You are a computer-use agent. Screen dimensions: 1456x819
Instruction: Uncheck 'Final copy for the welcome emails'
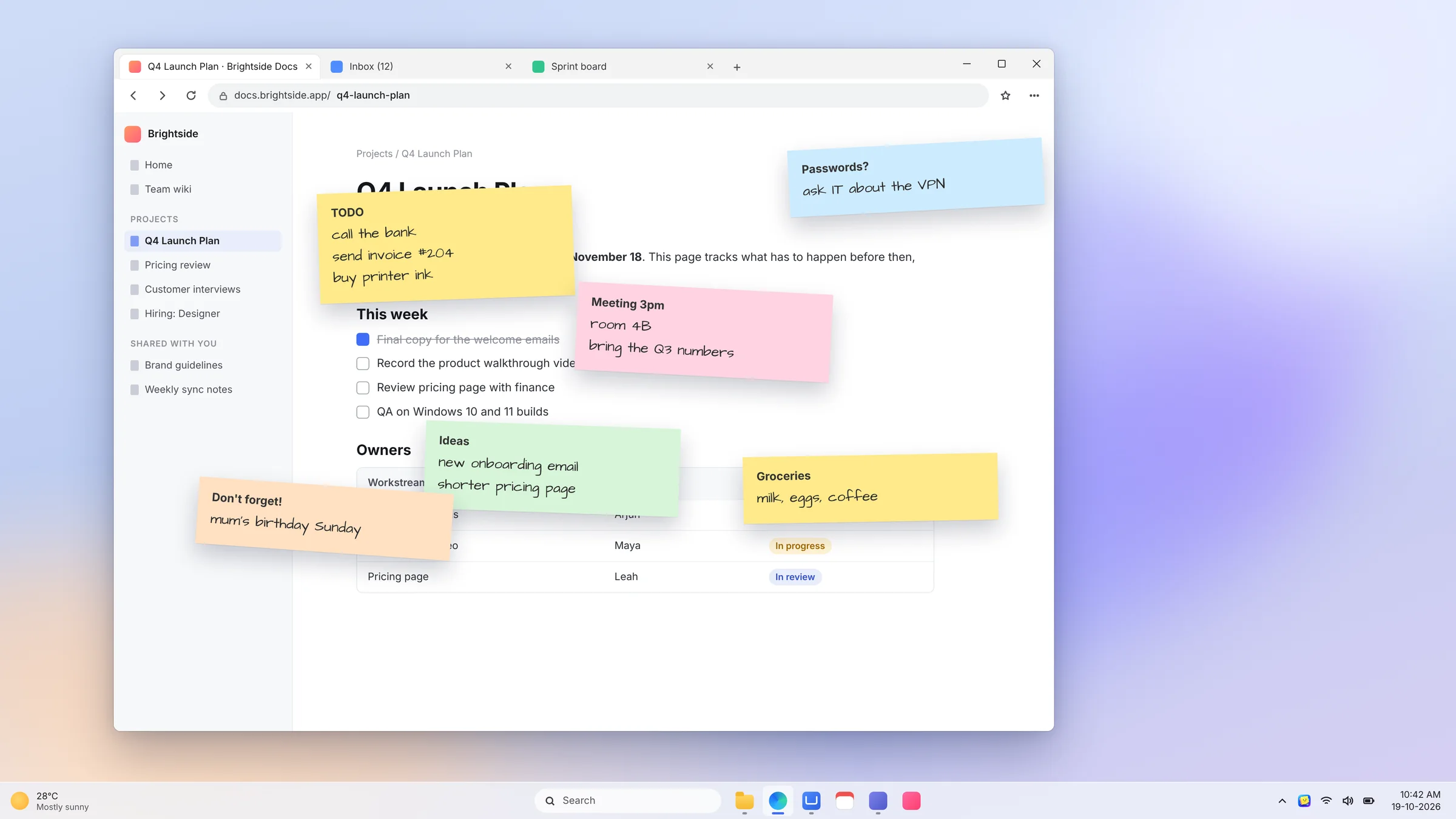[x=363, y=339]
